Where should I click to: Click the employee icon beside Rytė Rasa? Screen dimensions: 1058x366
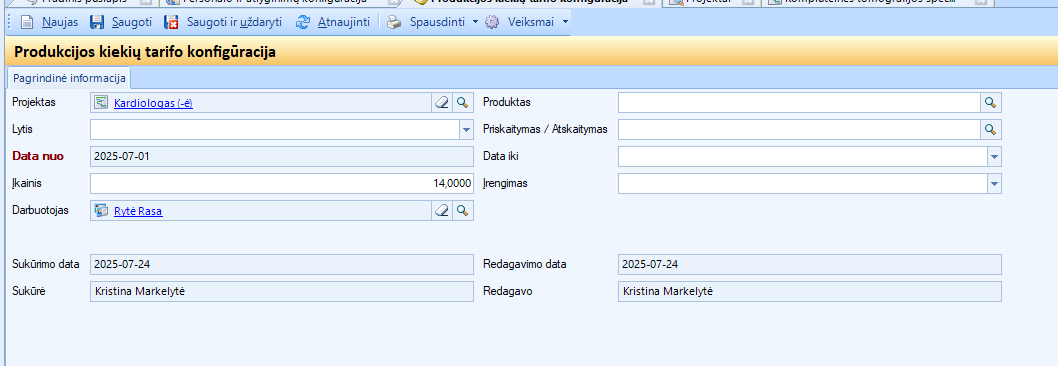(x=102, y=211)
